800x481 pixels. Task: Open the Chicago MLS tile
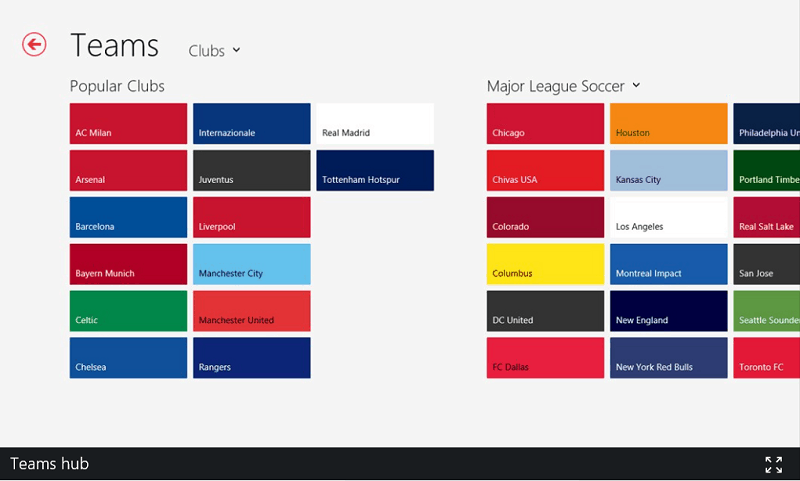pyautogui.click(x=545, y=123)
